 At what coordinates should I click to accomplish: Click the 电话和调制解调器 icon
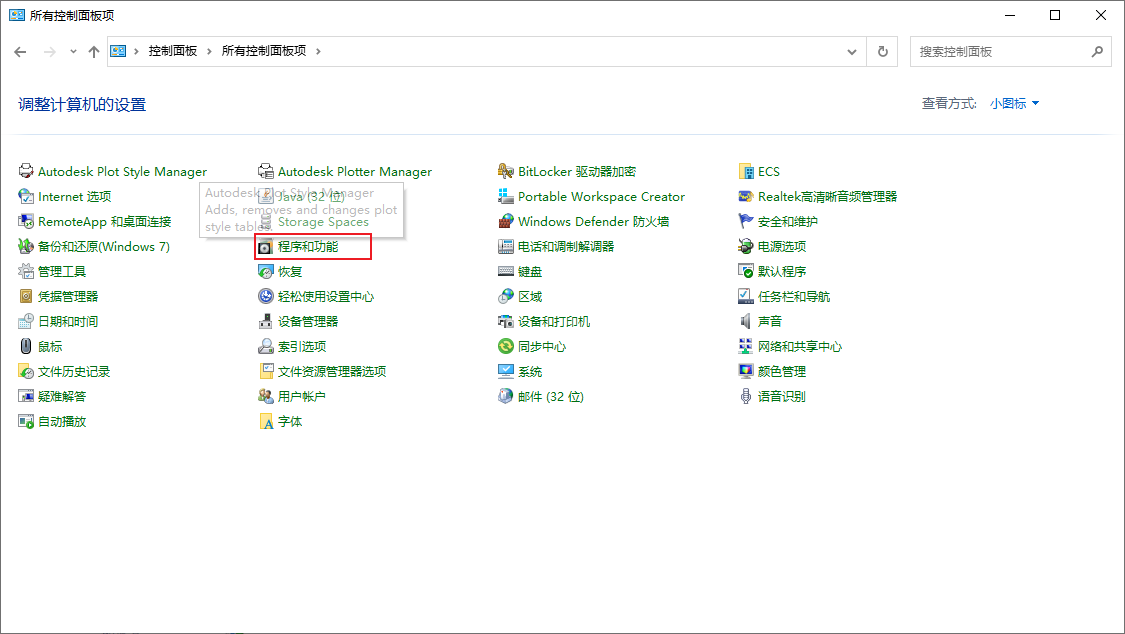pyautogui.click(x=506, y=247)
